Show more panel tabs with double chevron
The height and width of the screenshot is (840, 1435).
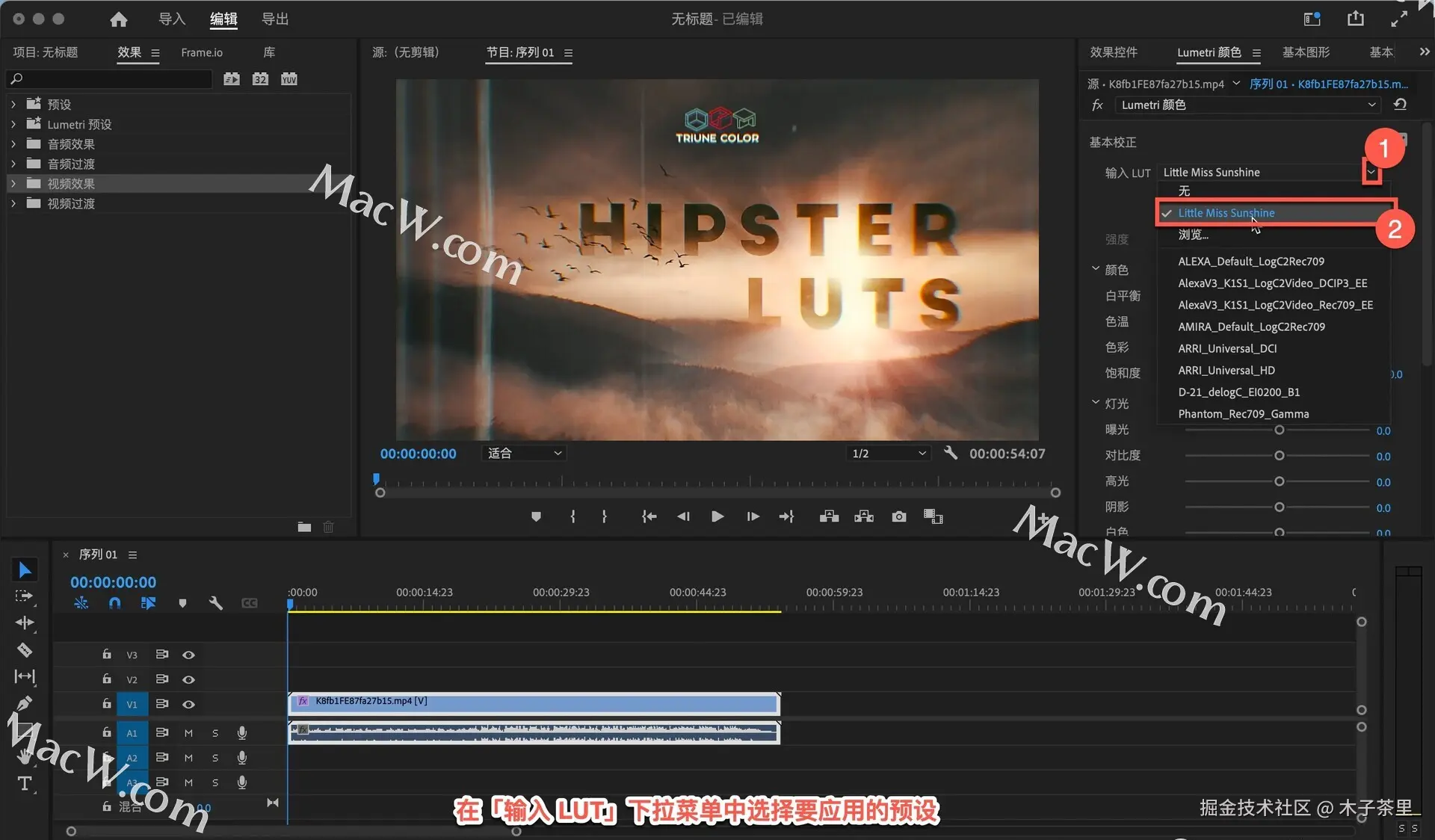(1424, 52)
